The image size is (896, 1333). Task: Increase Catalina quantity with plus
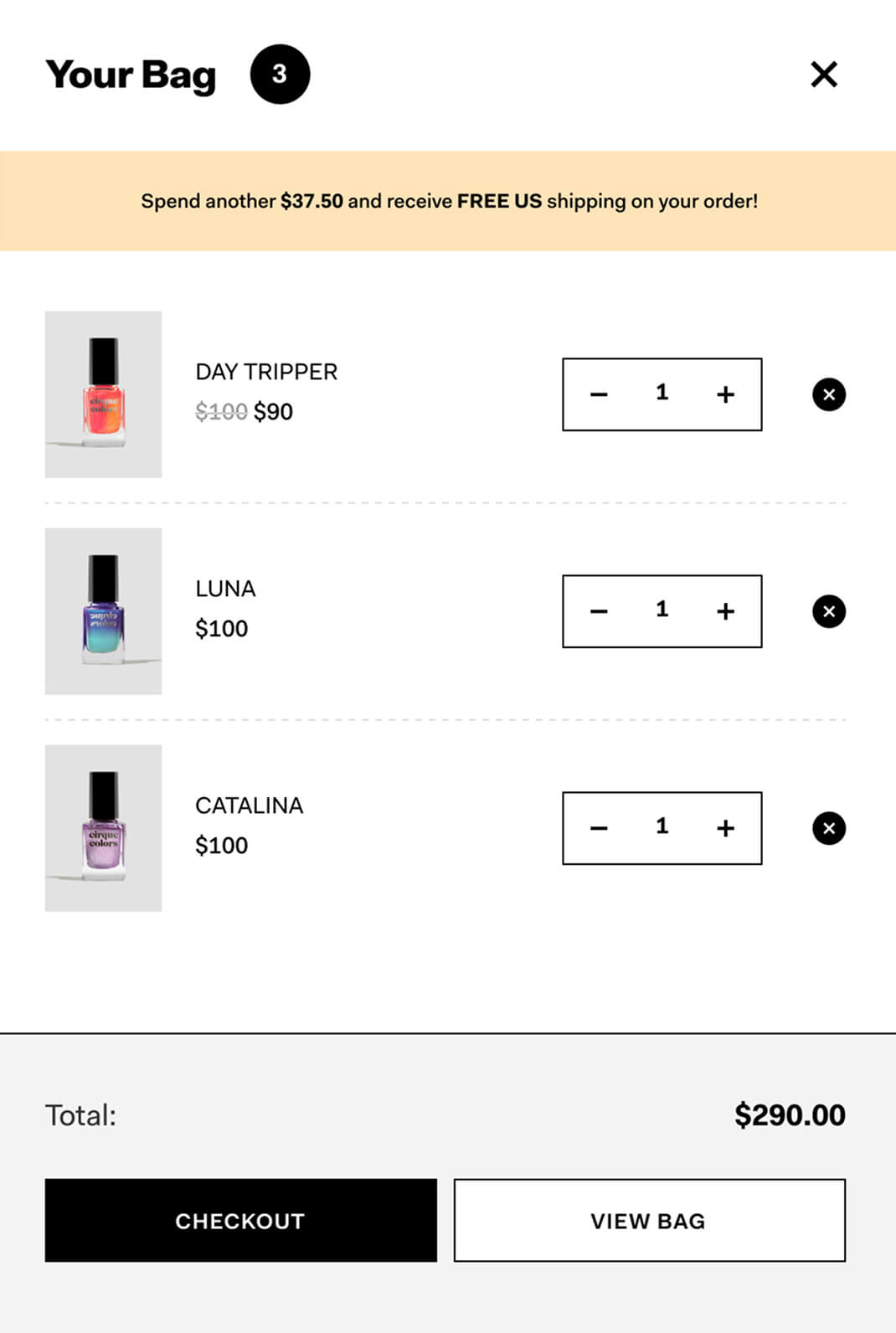coord(725,828)
